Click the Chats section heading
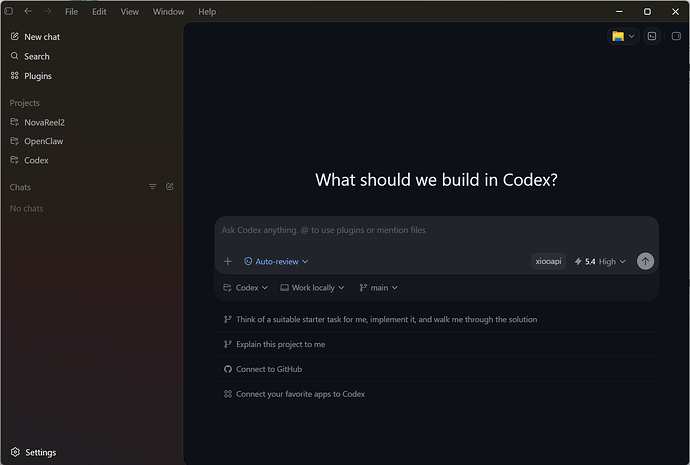The width and height of the screenshot is (690, 465). tap(20, 187)
